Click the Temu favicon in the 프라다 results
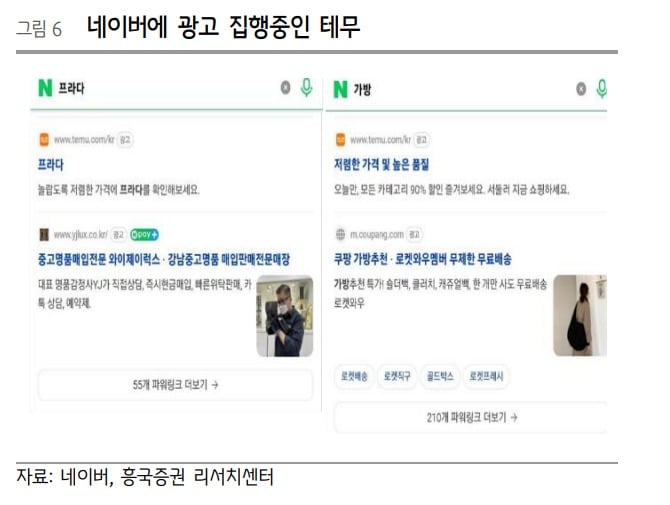The height and width of the screenshot is (505, 670). pyautogui.click(x=44, y=140)
